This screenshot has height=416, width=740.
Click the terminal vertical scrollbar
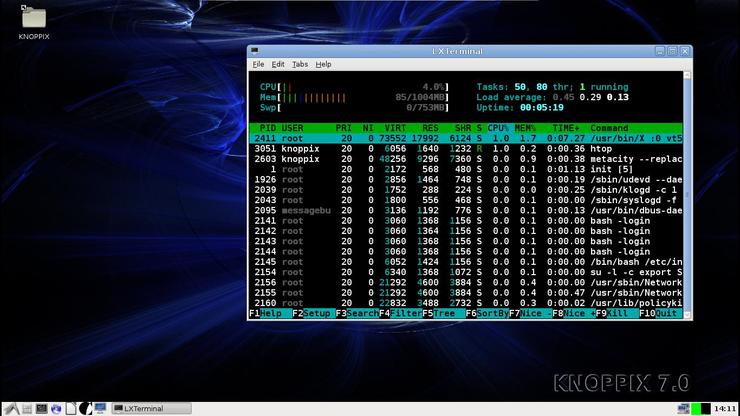point(687,195)
